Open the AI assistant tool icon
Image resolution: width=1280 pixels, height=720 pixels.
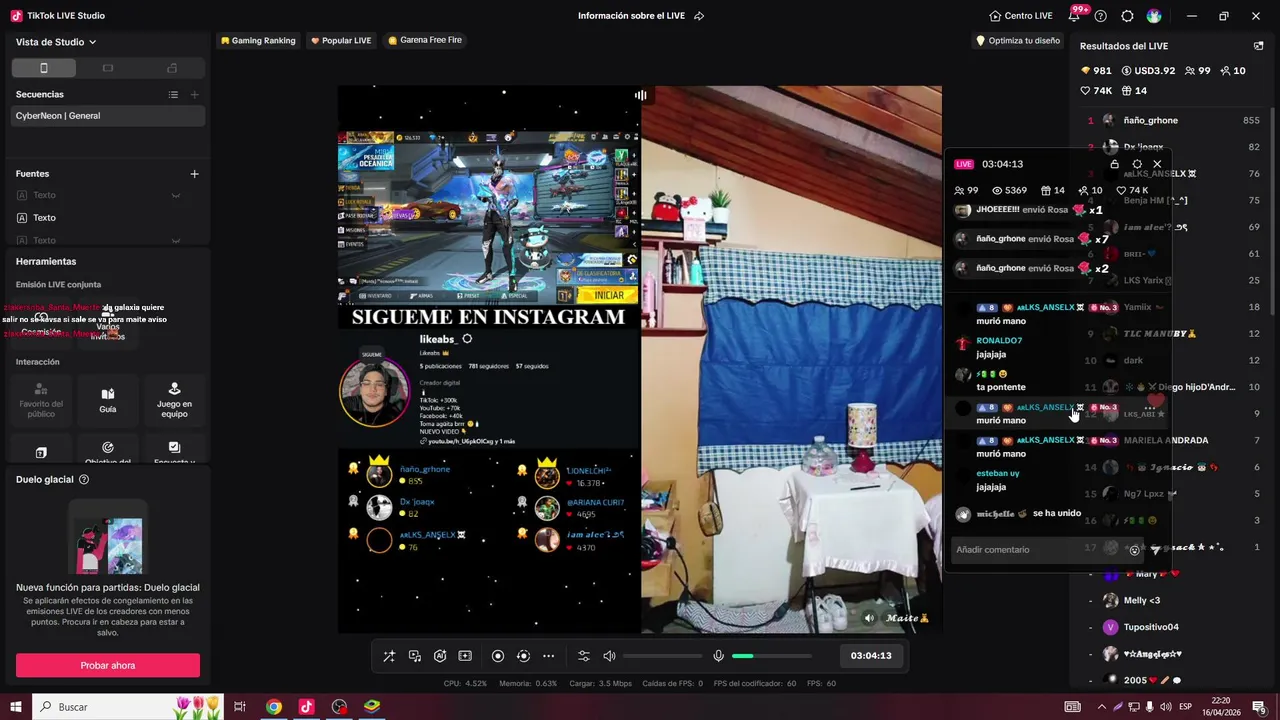coord(440,656)
